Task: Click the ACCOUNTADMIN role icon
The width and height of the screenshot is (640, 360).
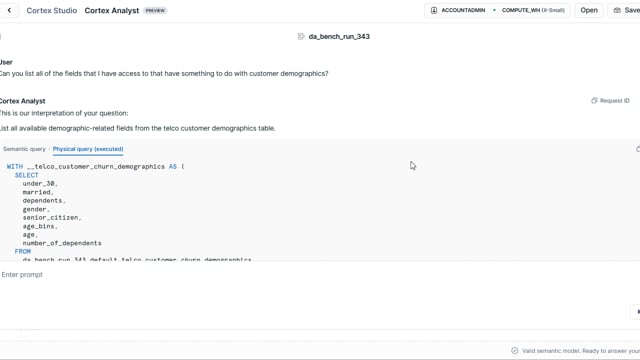Action: point(433,10)
